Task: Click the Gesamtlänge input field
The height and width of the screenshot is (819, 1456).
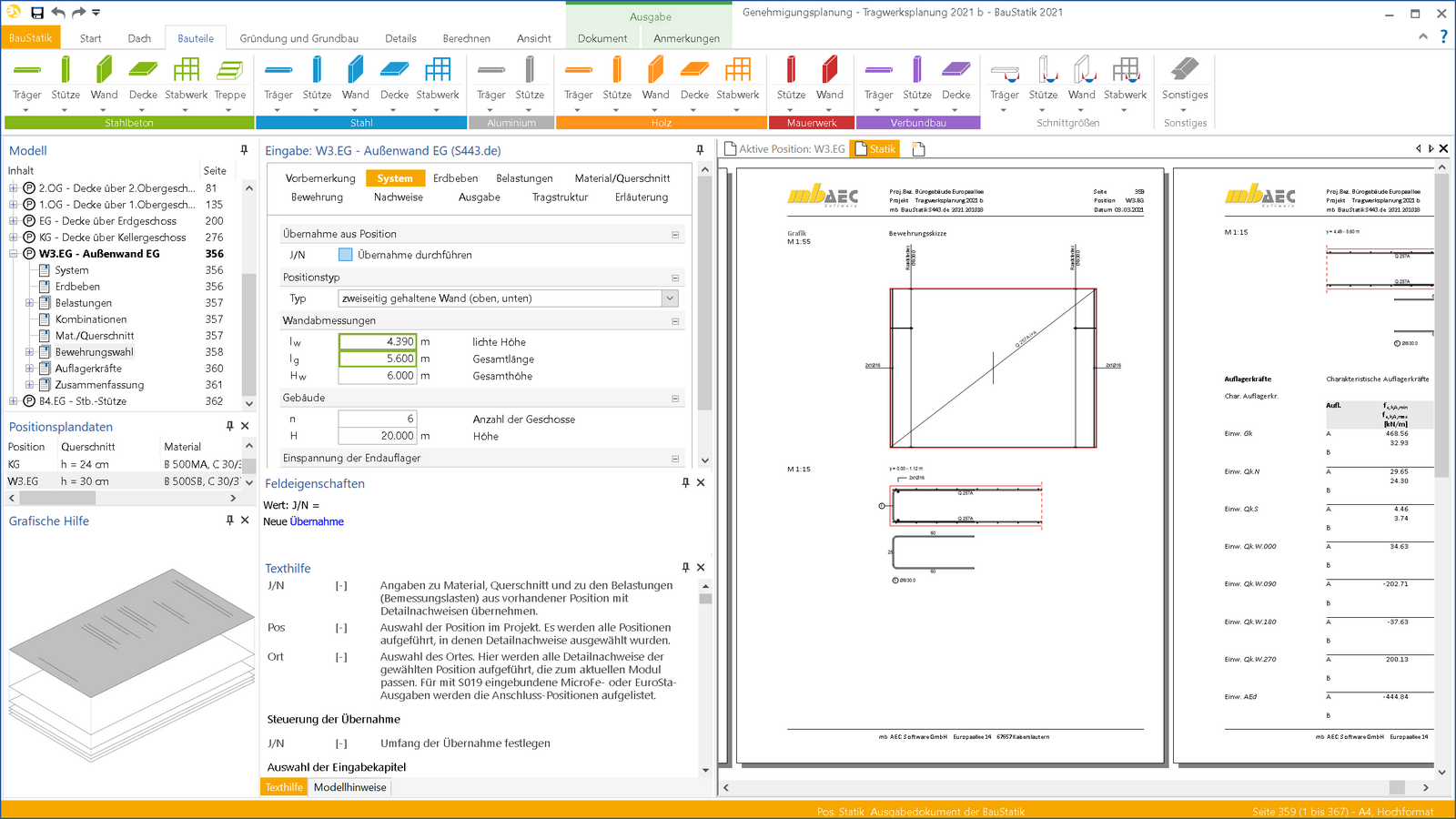Action: point(378,359)
